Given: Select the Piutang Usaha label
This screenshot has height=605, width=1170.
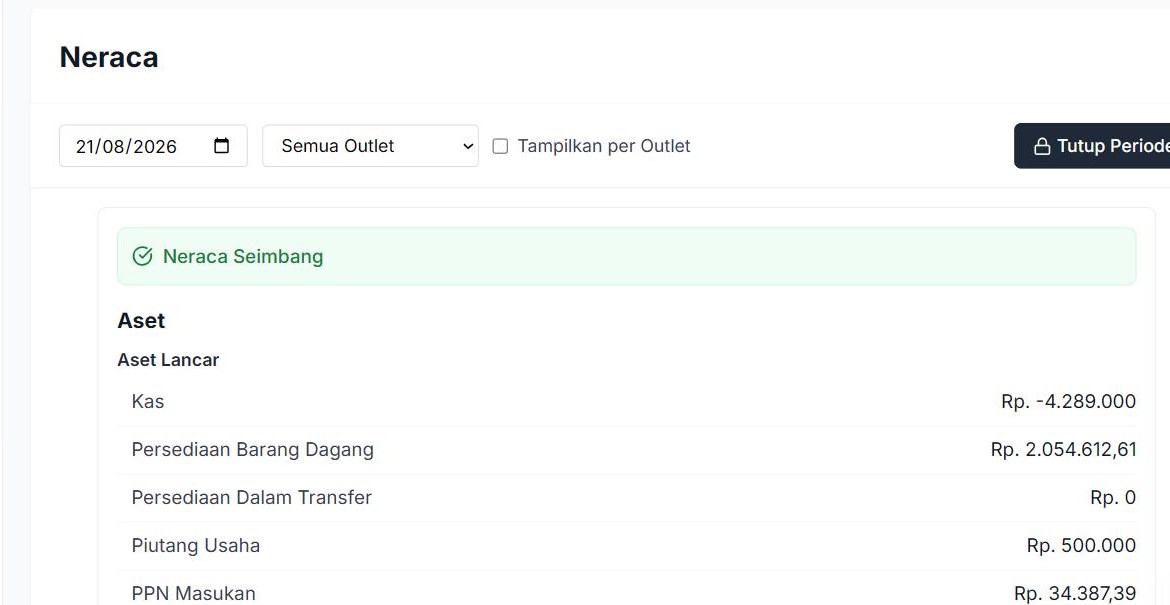Looking at the screenshot, I should tap(195, 545).
